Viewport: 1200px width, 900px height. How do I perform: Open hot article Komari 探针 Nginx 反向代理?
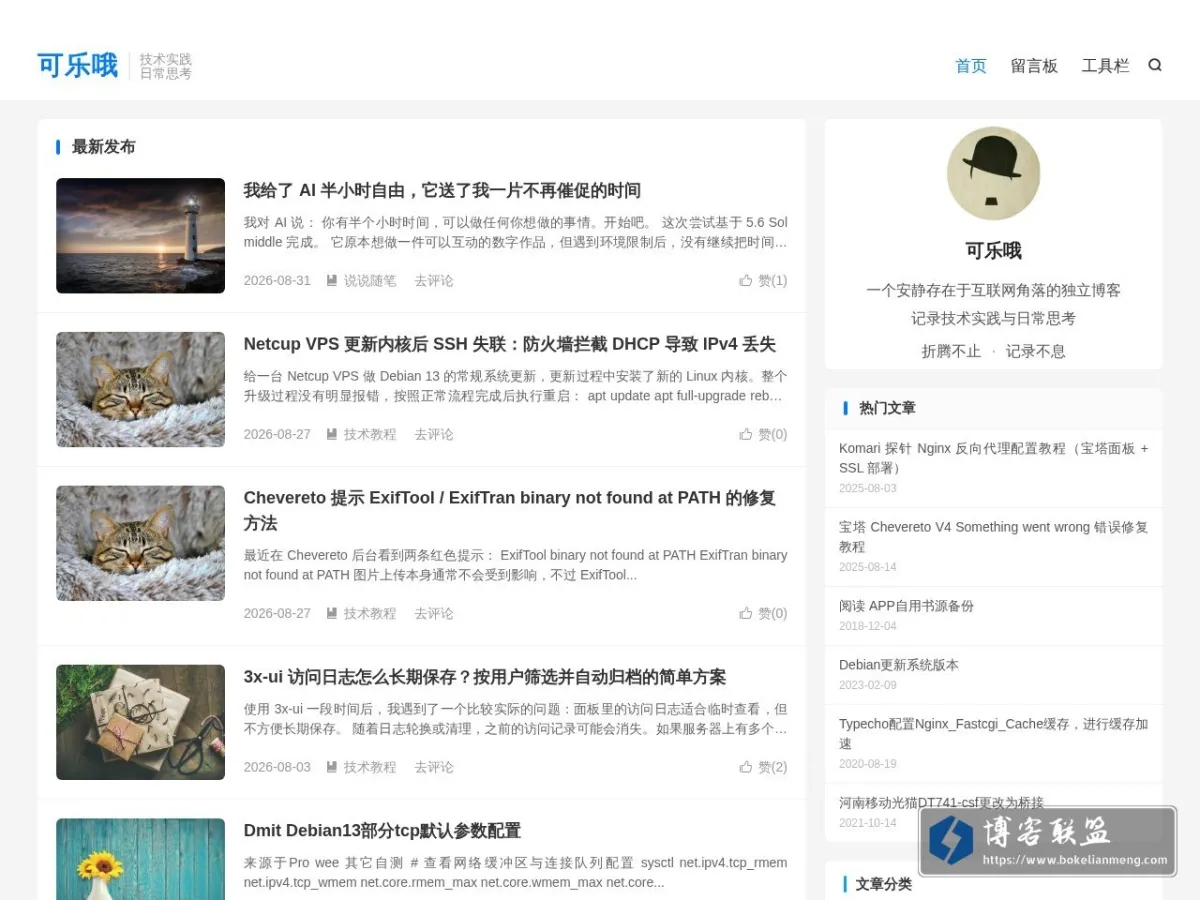coord(994,458)
